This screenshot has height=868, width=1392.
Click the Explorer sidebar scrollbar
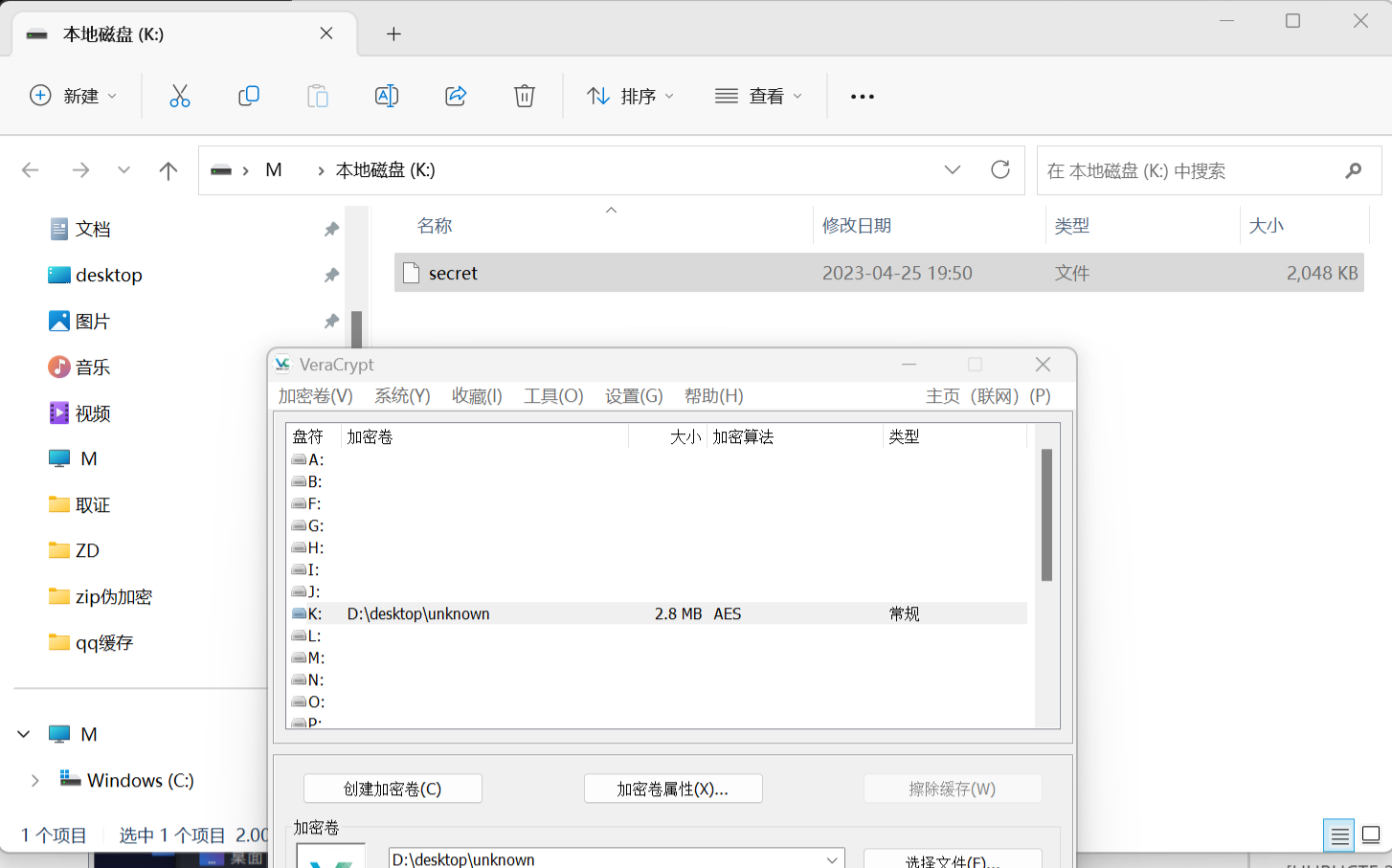click(356, 328)
